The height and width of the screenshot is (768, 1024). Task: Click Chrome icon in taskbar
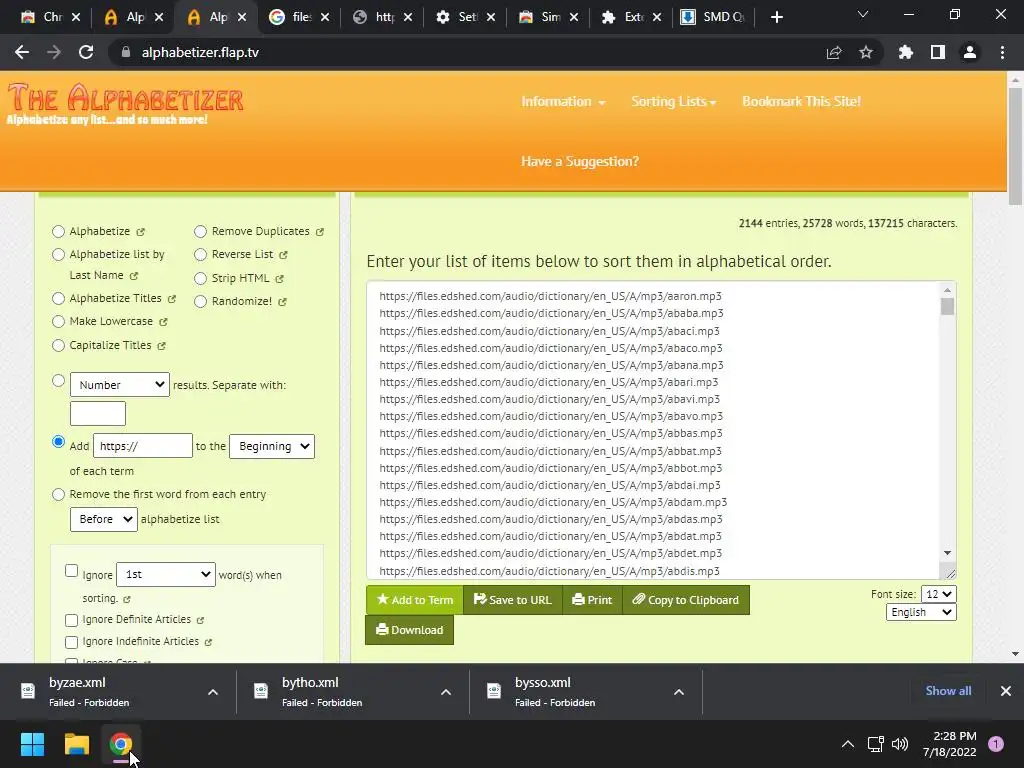click(121, 744)
